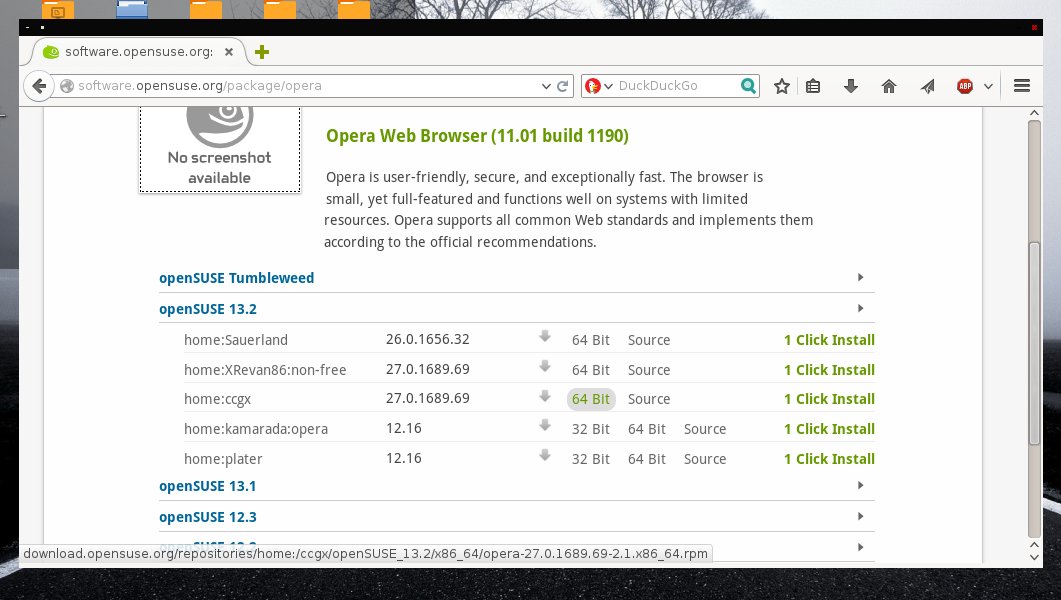This screenshot has height=600, width=1061.
Task: Click 1 Click Install for home:Sauerland
Action: pos(829,340)
